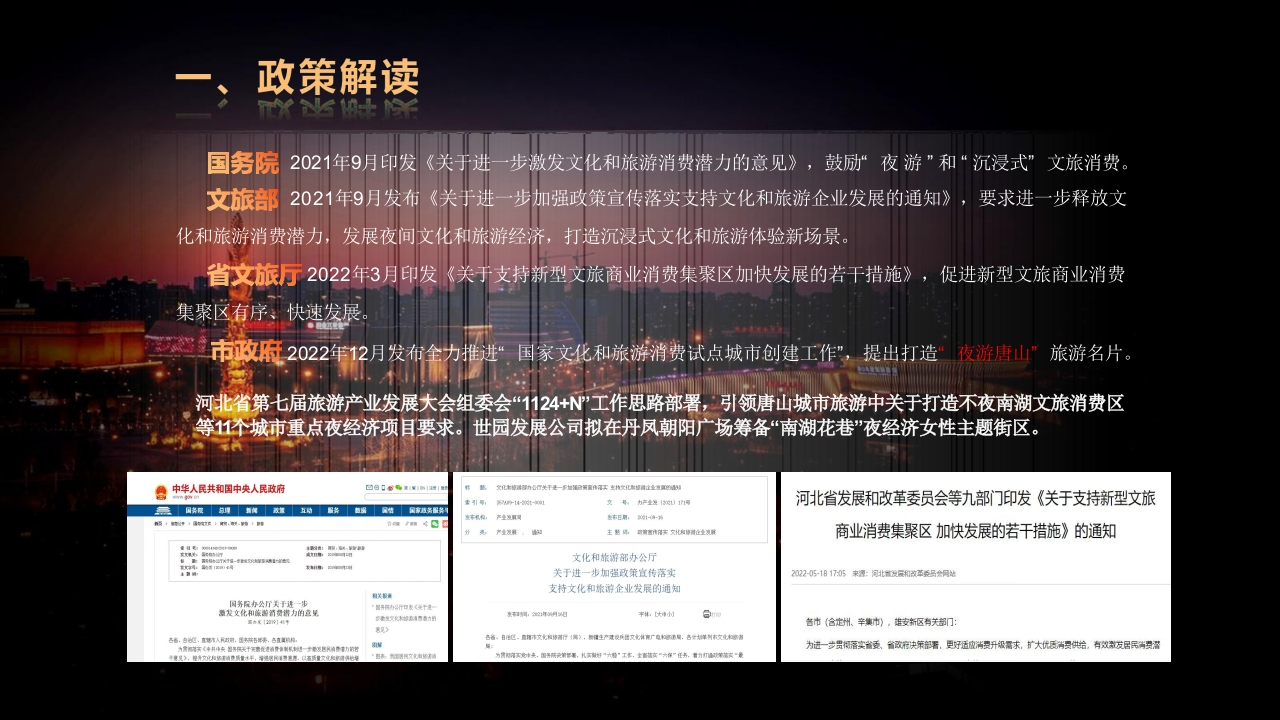This screenshot has height=720, width=1280.
Task: Click the national emblem logo on gov.cn screenshot
Action: 159,490
